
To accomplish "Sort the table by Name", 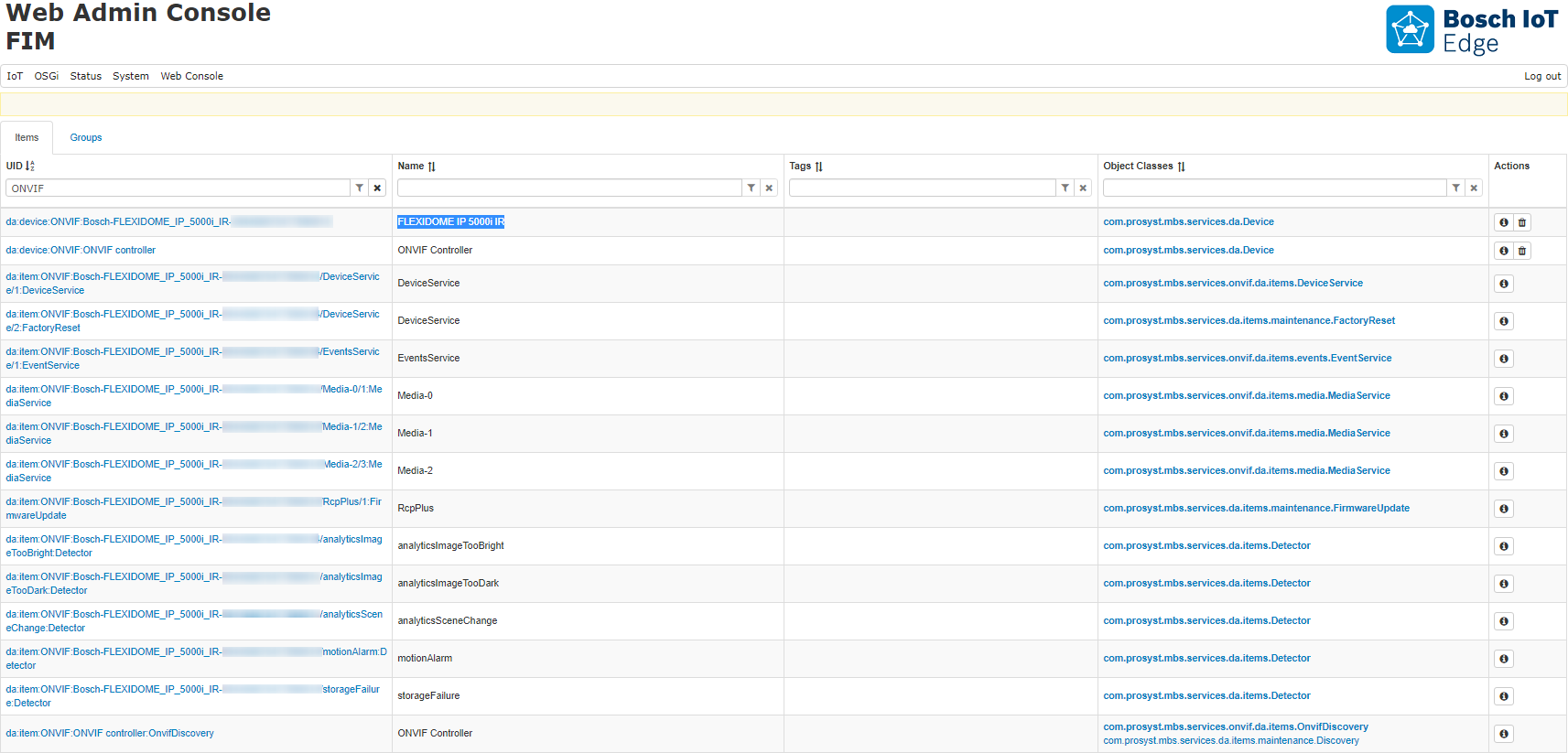I will [x=431, y=167].
